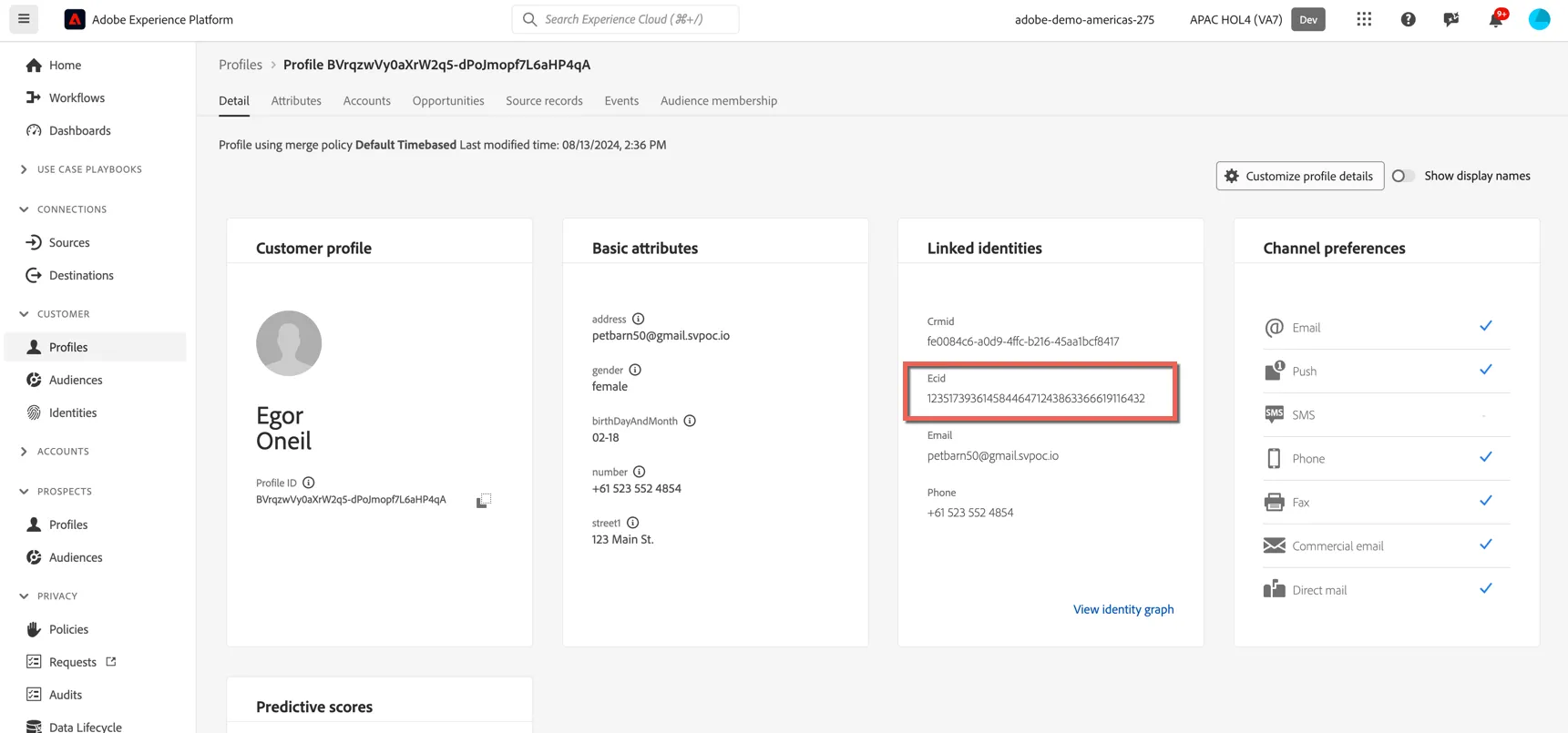Open the help question mark icon
The height and width of the screenshot is (733, 1568).
pyautogui.click(x=1408, y=19)
